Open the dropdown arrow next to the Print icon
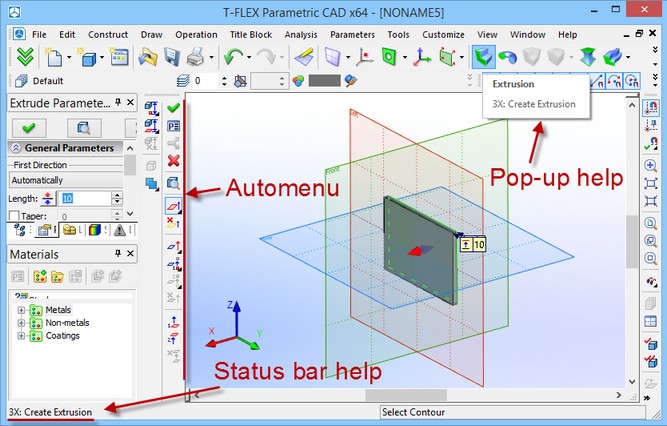Viewport: 667px width, 426px height. click(211, 57)
